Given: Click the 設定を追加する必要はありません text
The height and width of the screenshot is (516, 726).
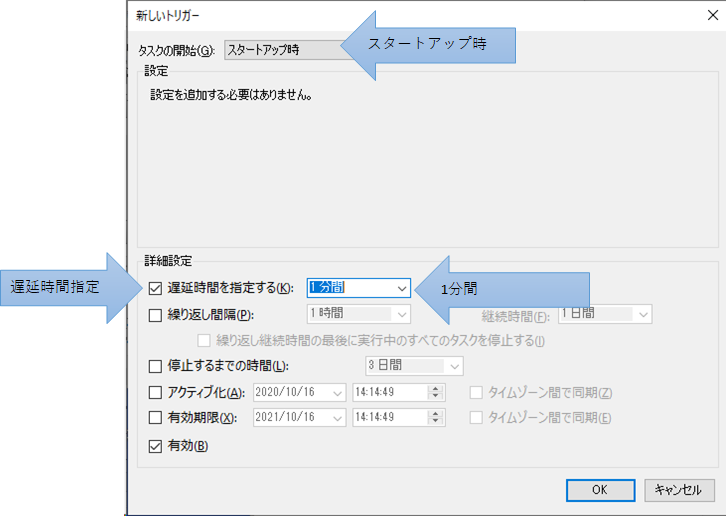Looking at the screenshot, I should tap(231, 95).
